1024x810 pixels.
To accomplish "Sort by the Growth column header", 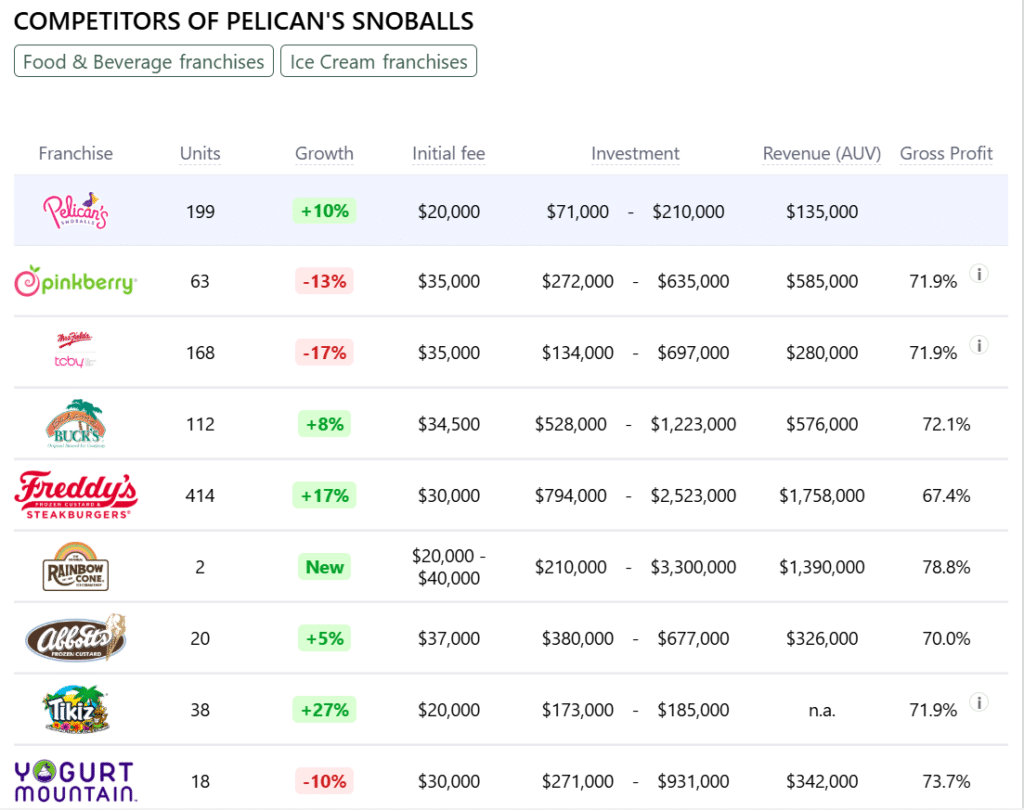I will click(324, 154).
